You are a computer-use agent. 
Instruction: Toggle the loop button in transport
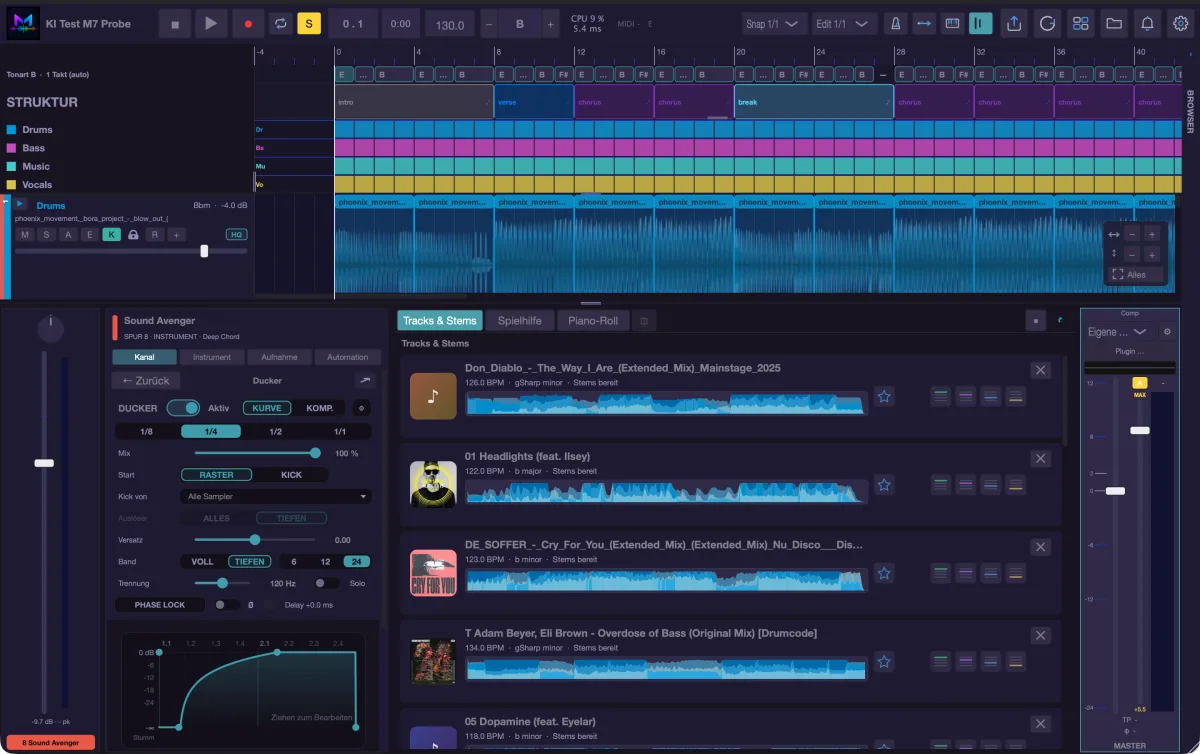tap(281, 23)
